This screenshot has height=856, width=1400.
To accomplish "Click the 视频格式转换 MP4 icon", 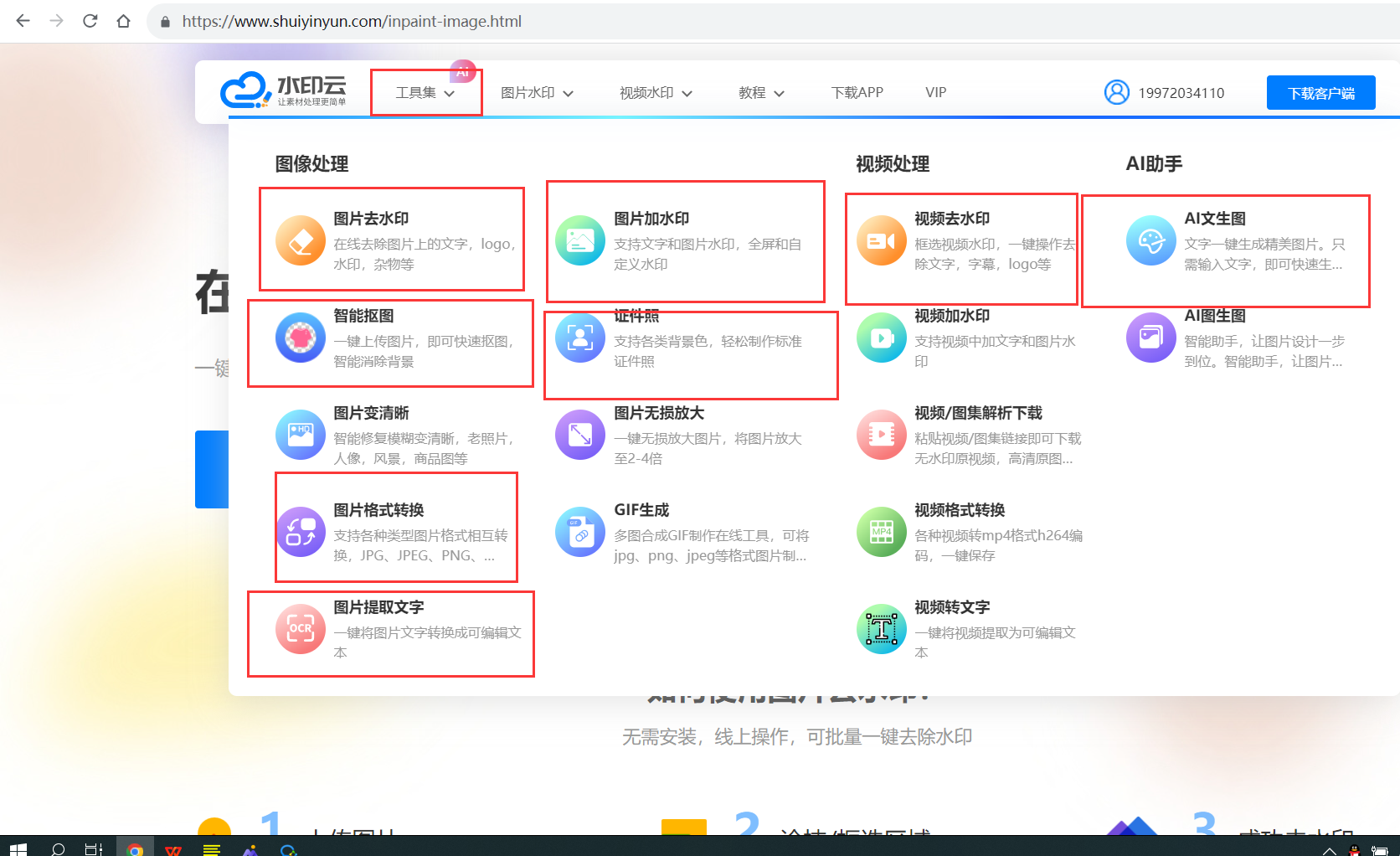I will pos(882,532).
